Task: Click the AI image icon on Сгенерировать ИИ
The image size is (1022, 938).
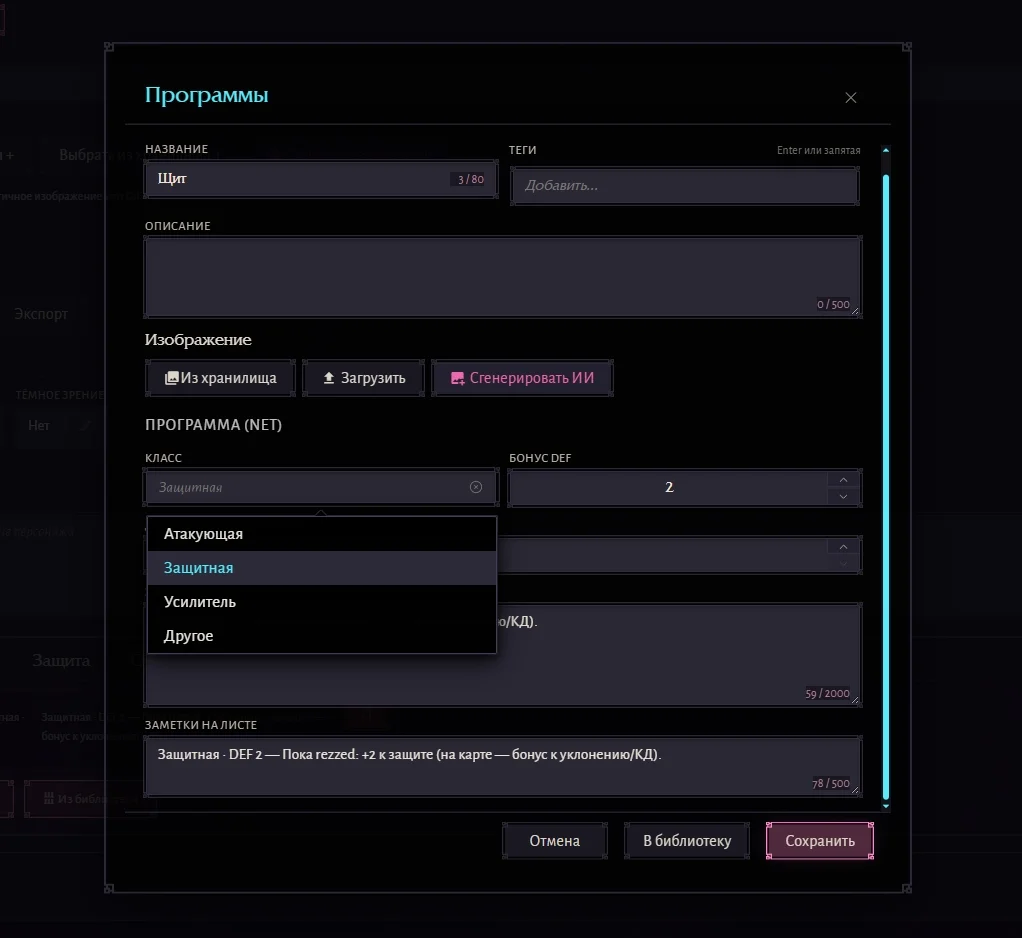Action: click(458, 379)
